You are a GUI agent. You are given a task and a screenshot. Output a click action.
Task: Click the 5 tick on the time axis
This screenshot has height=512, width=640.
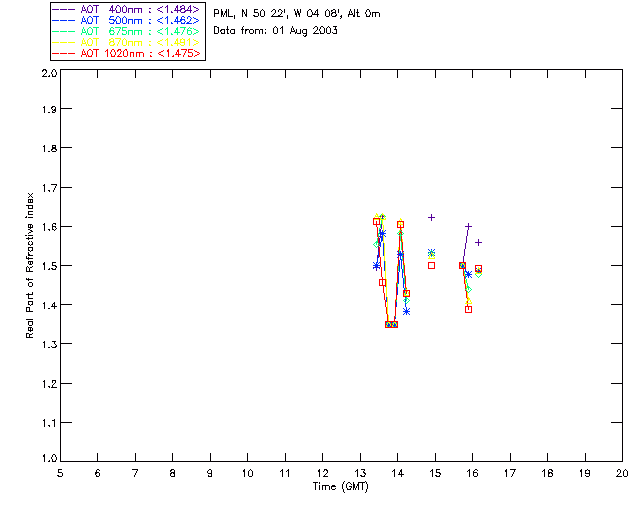pos(60,472)
